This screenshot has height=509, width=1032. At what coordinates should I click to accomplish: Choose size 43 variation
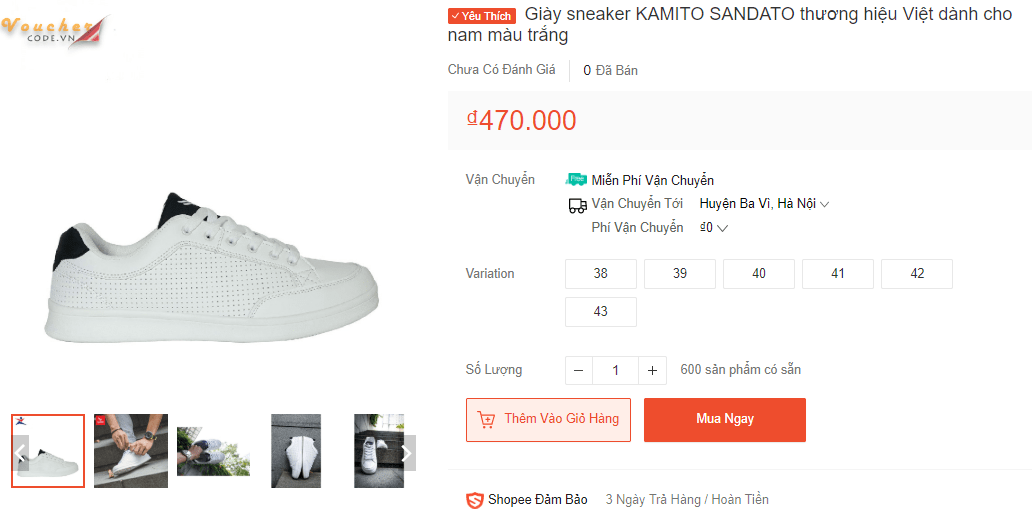pyautogui.click(x=601, y=312)
